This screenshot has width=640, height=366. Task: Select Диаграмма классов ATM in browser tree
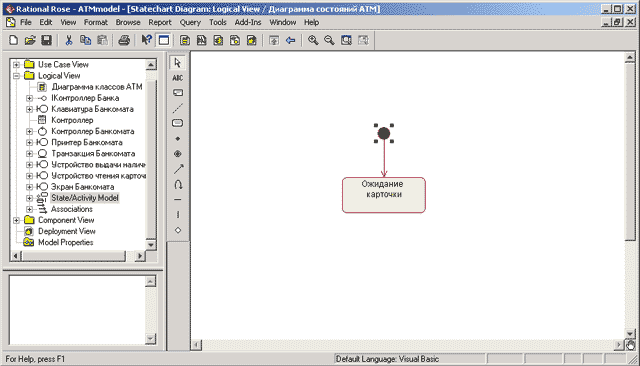click(97, 87)
